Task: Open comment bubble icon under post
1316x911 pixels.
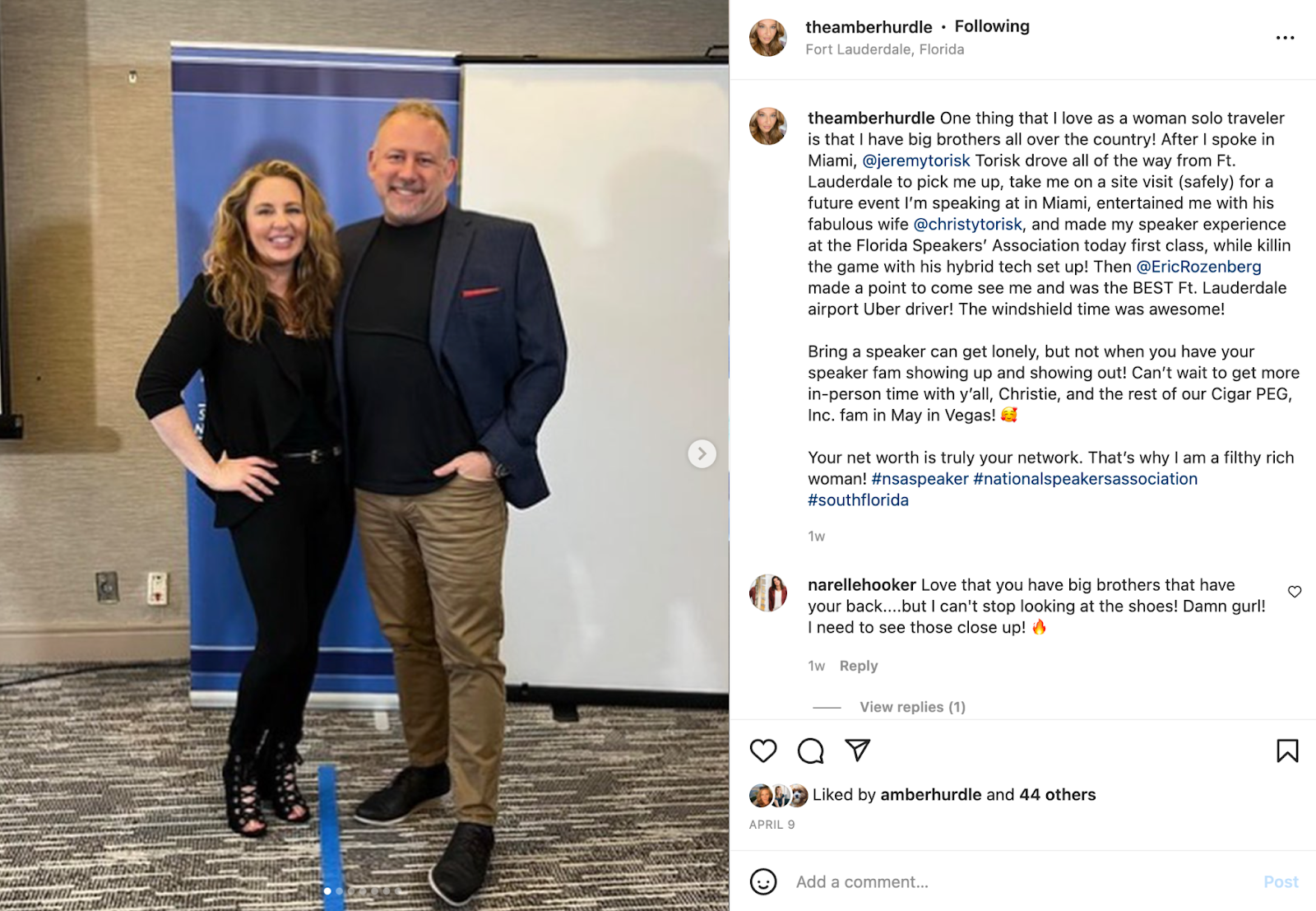Action: pyautogui.click(x=810, y=751)
